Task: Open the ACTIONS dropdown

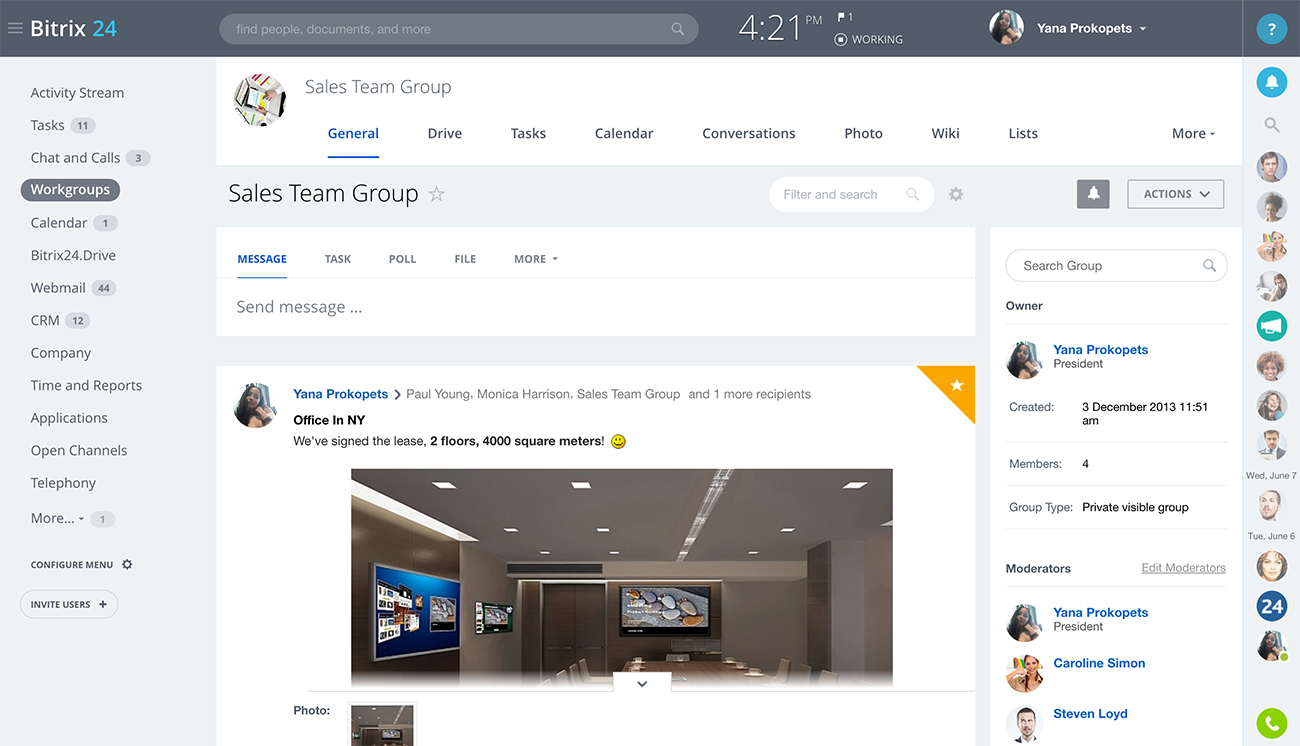Action: 1175,194
